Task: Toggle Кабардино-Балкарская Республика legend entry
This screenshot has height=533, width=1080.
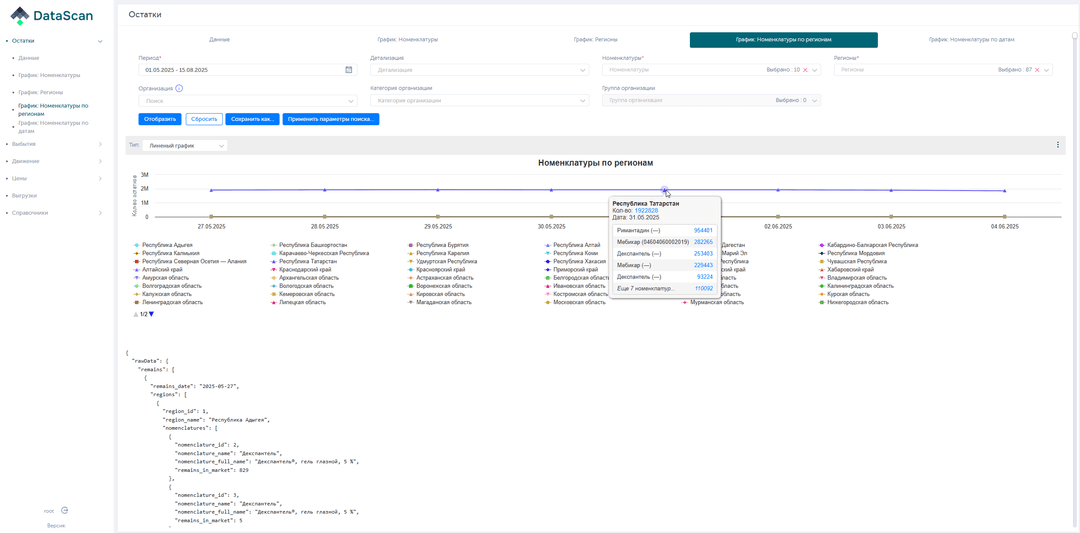Action: (869, 244)
